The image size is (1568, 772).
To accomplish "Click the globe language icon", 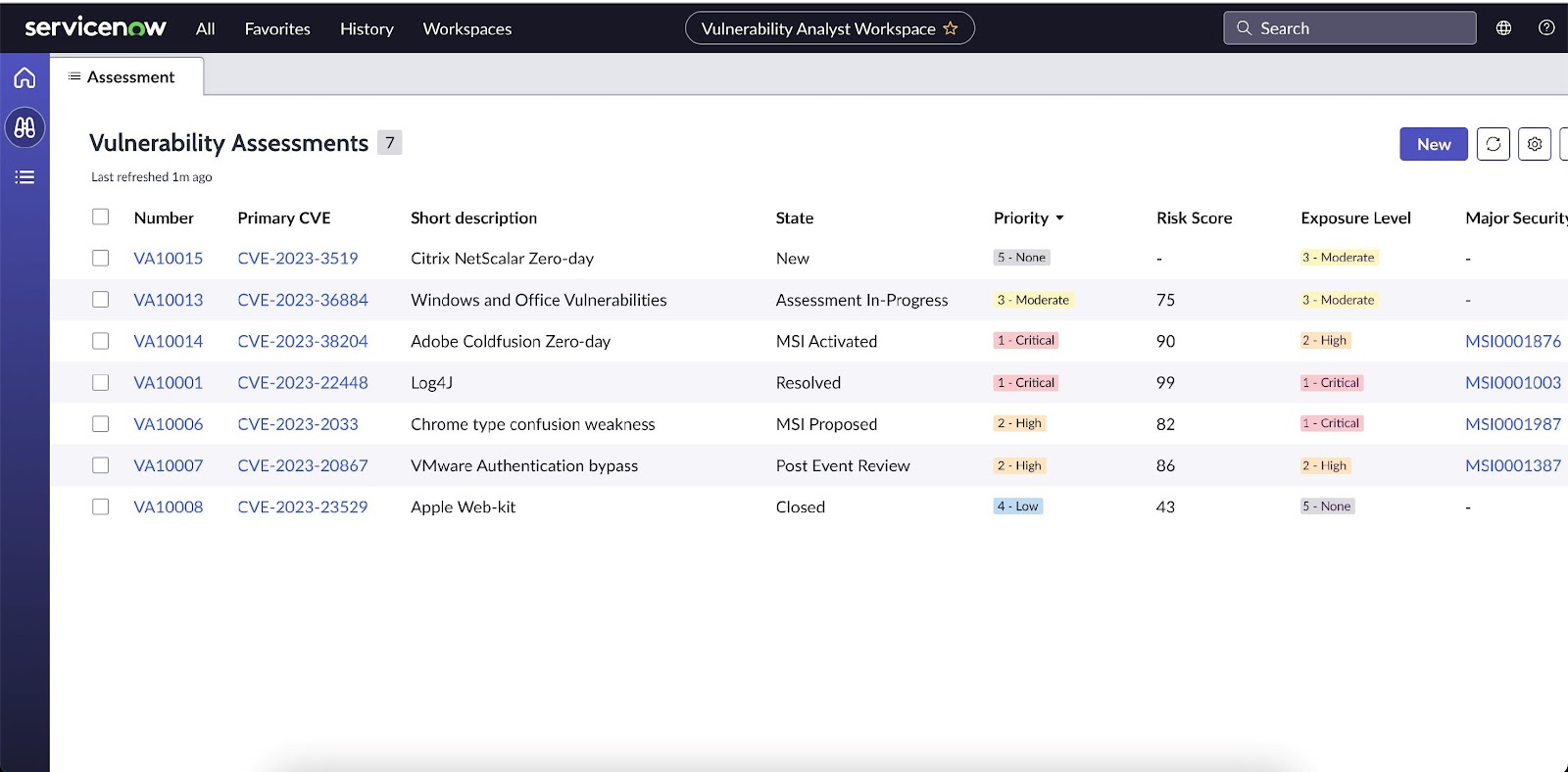I will 1503,28.
